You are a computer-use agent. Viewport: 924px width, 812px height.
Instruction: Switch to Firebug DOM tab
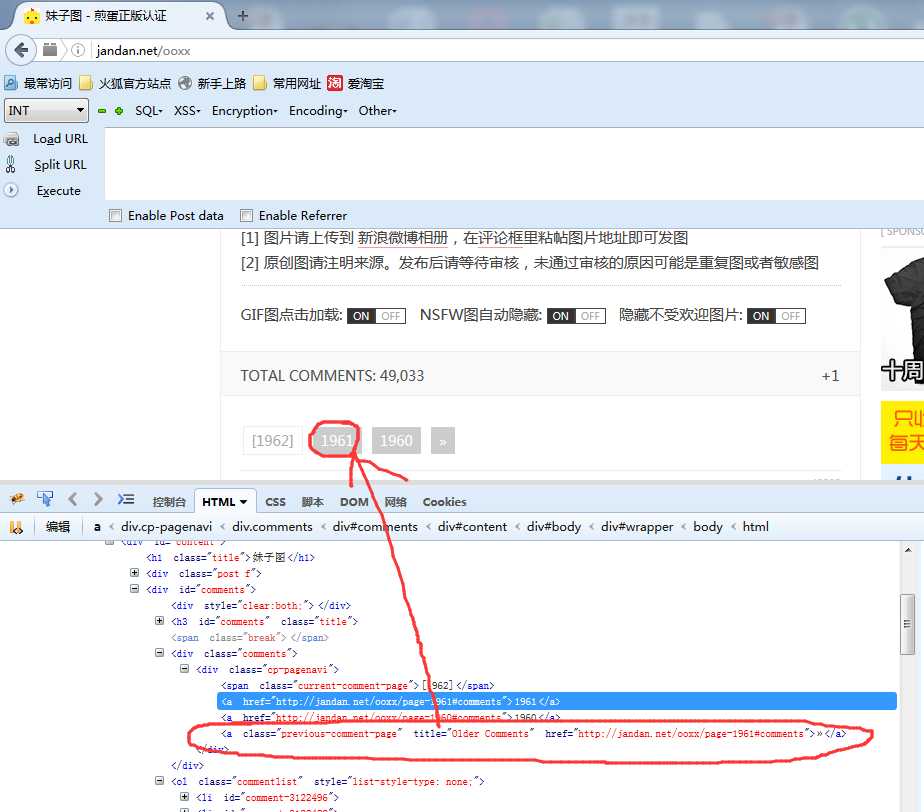(354, 501)
